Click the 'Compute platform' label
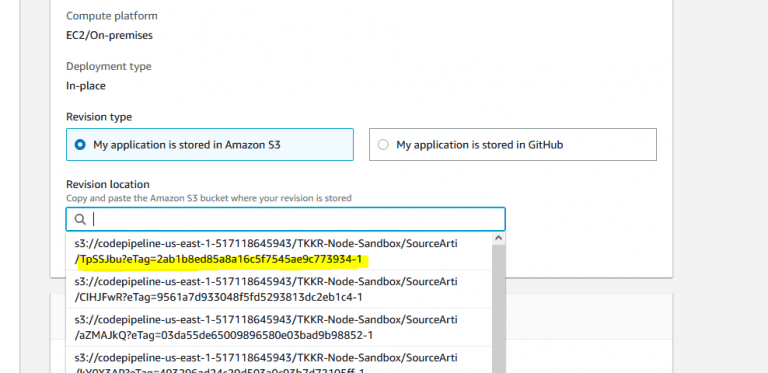The height and width of the screenshot is (373, 768). tap(112, 16)
